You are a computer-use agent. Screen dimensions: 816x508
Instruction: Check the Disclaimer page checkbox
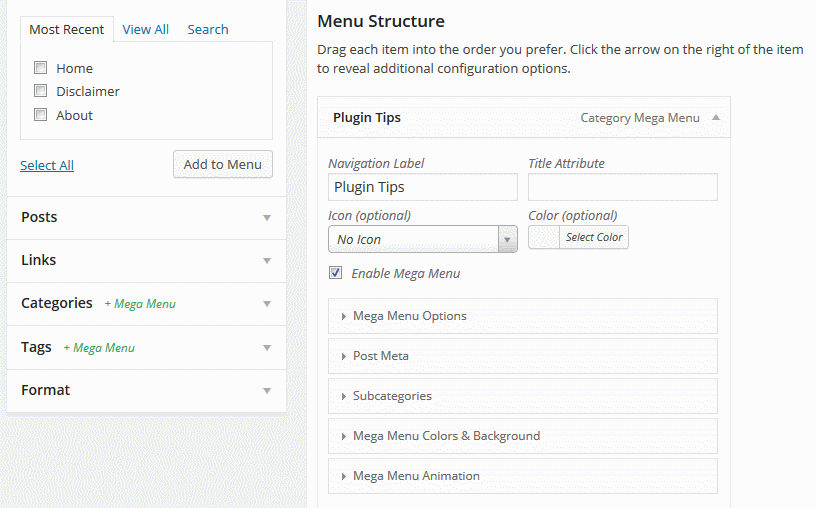[x=41, y=91]
